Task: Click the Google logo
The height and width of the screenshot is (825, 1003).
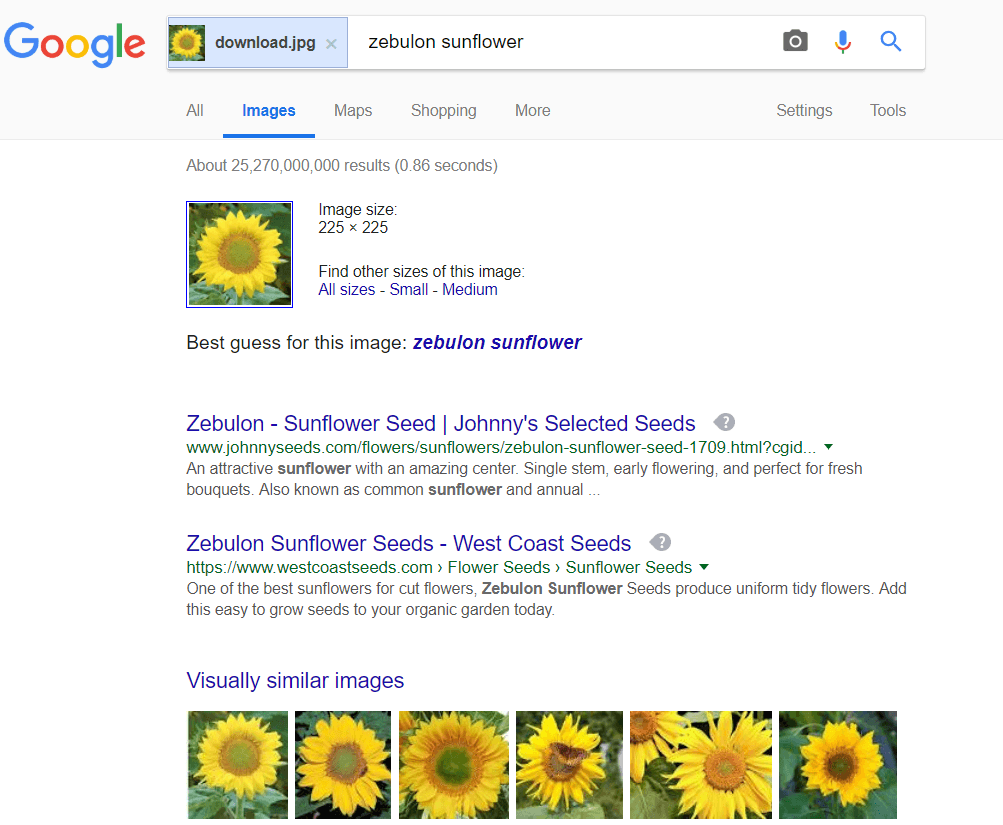Action: (74, 44)
